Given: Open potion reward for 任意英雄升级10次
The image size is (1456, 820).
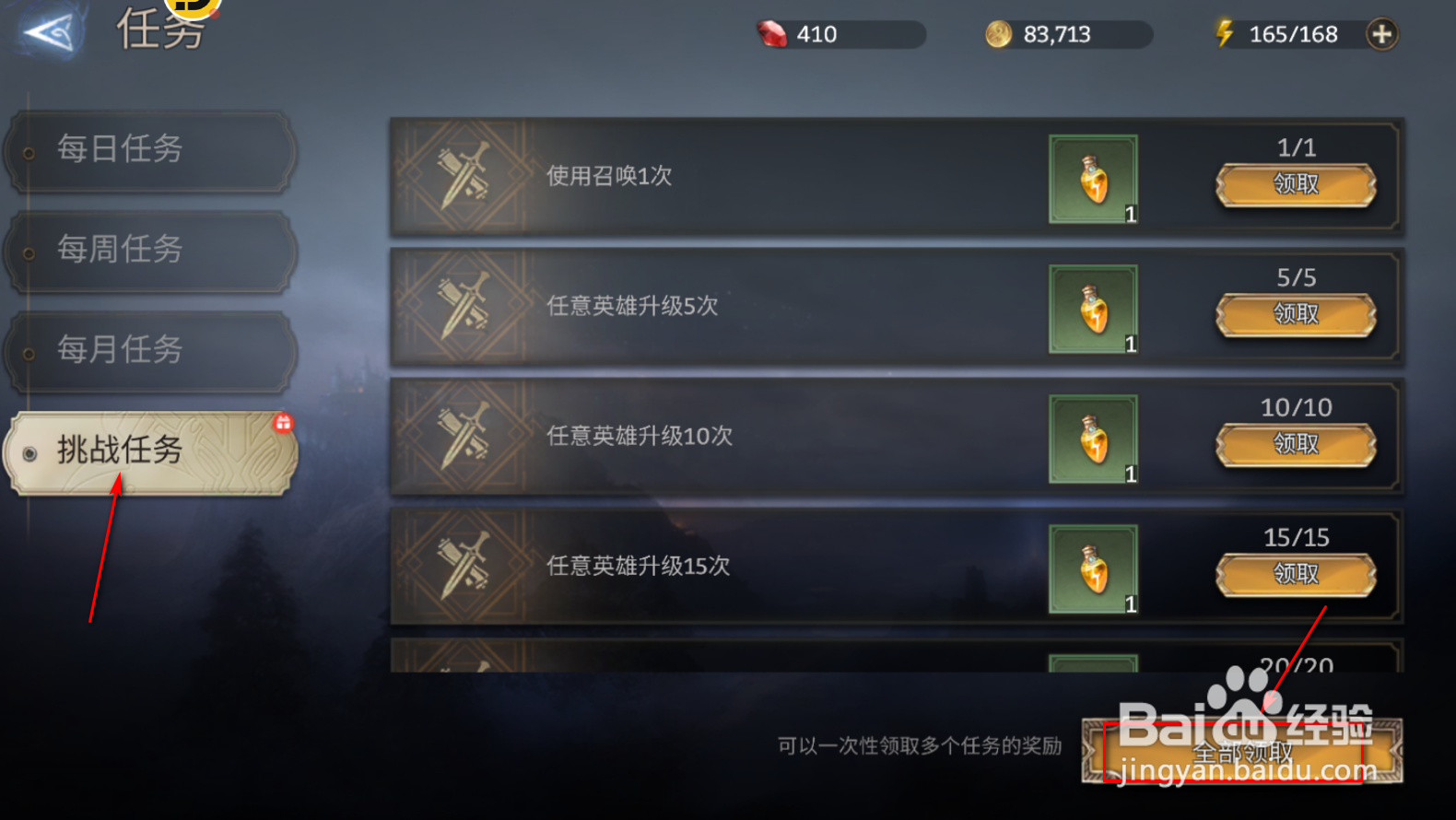Looking at the screenshot, I should [x=1093, y=439].
